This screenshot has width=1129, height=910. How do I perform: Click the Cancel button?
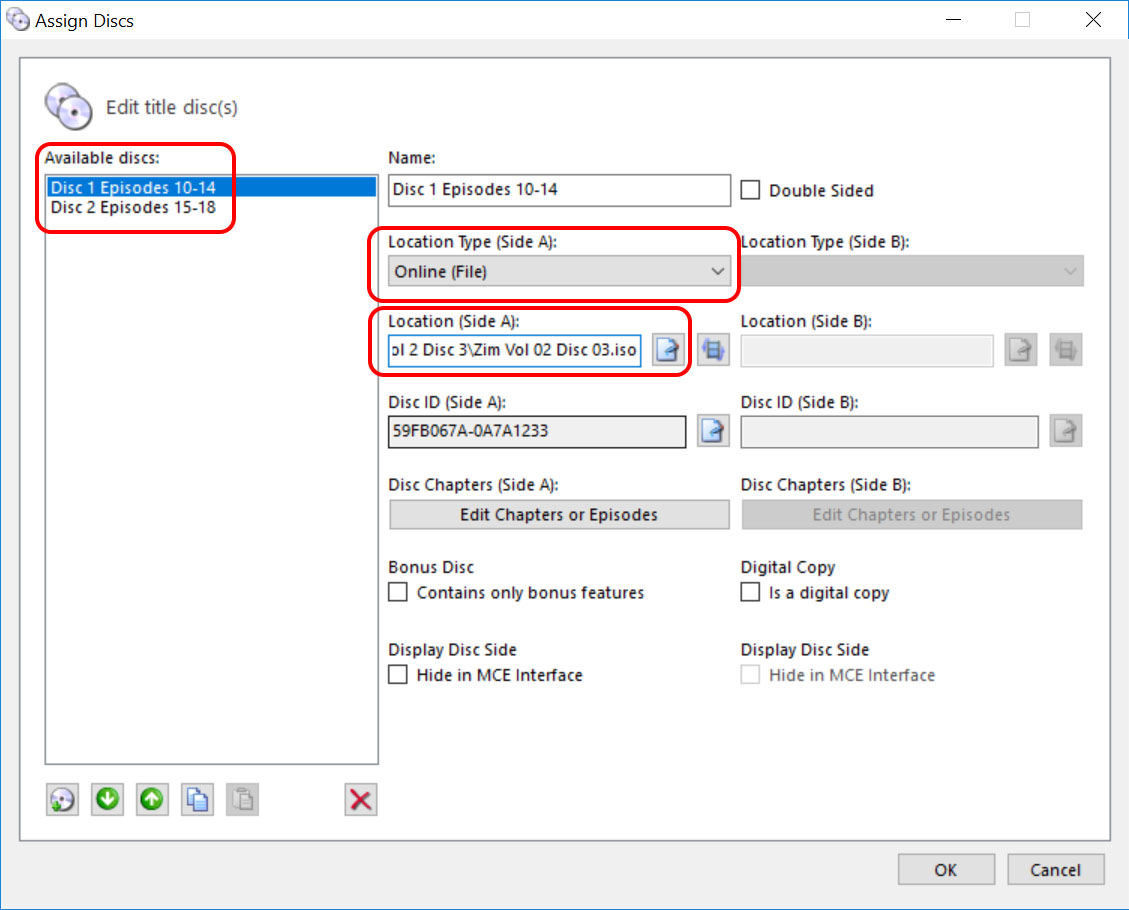pyautogui.click(x=1056, y=870)
